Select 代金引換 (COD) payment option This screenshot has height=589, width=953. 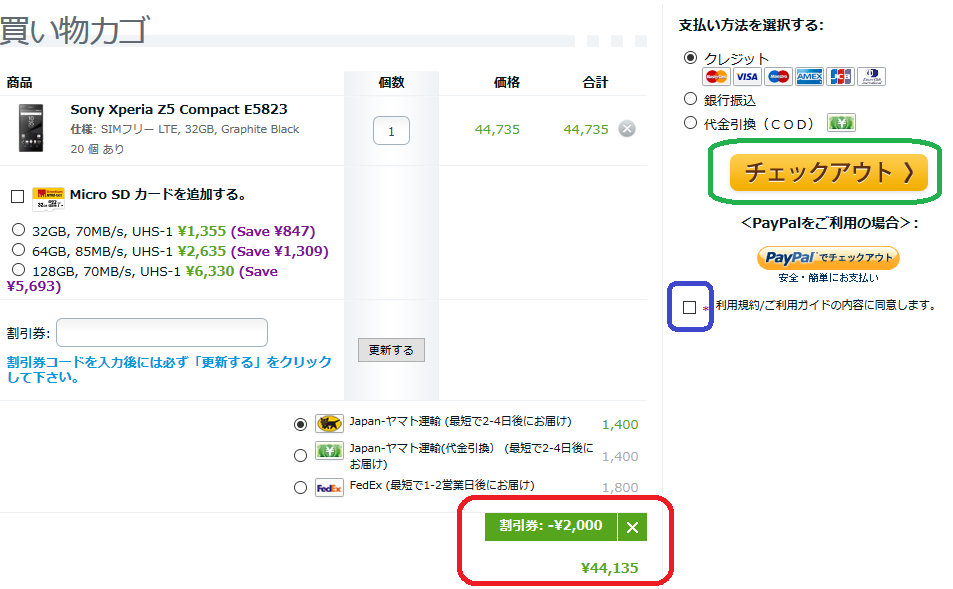tap(690, 123)
